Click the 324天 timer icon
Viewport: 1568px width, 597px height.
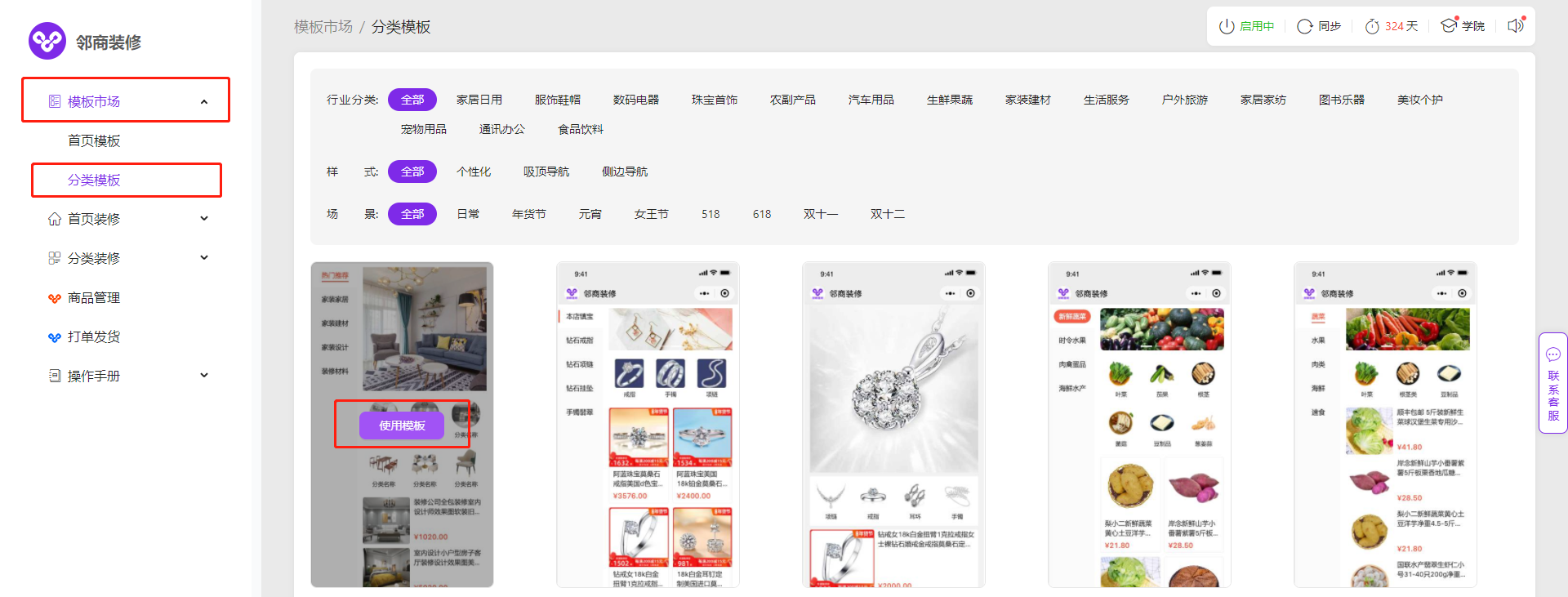tap(1372, 26)
